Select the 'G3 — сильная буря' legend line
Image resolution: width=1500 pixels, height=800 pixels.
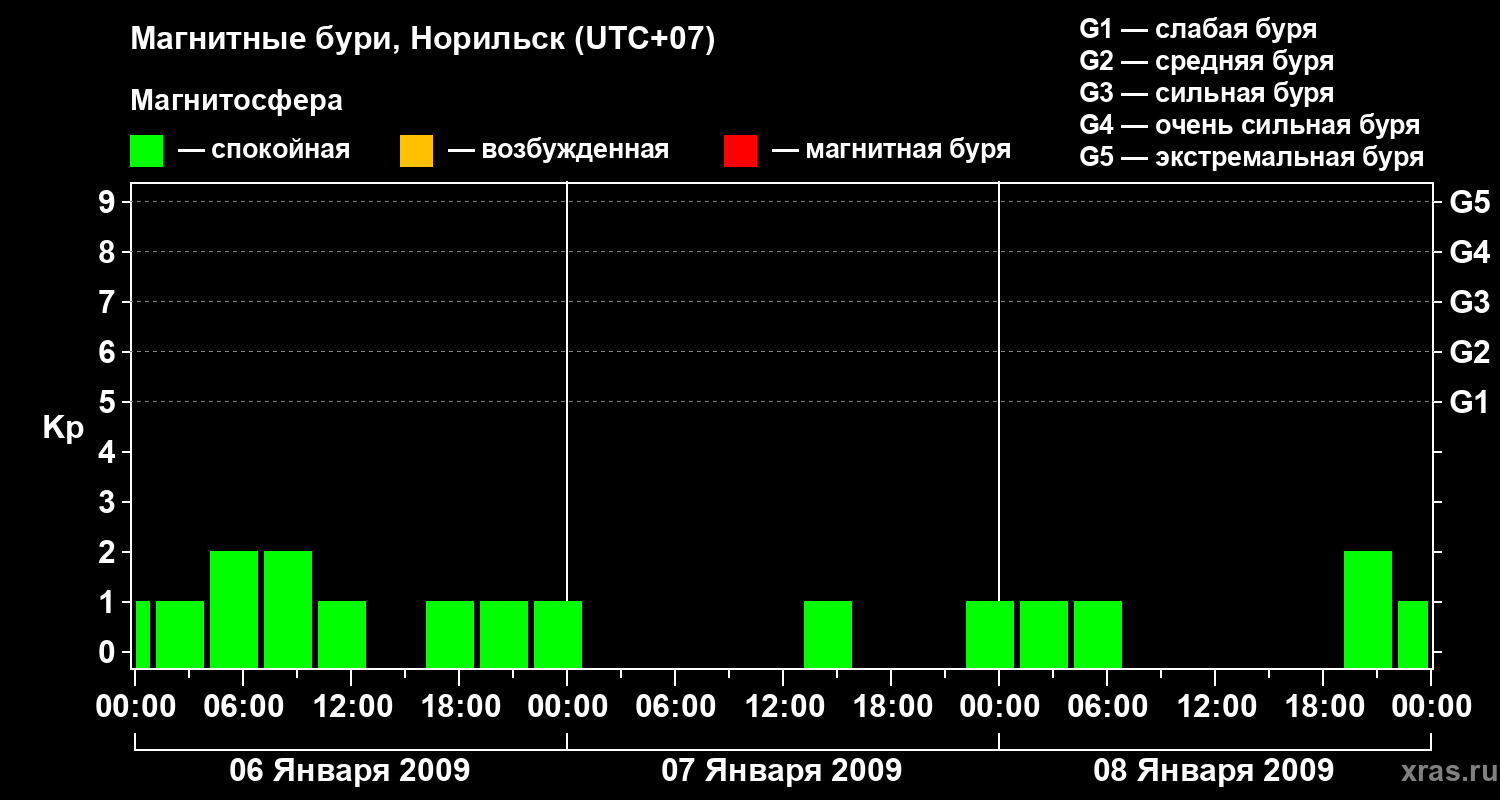click(1207, 93)
